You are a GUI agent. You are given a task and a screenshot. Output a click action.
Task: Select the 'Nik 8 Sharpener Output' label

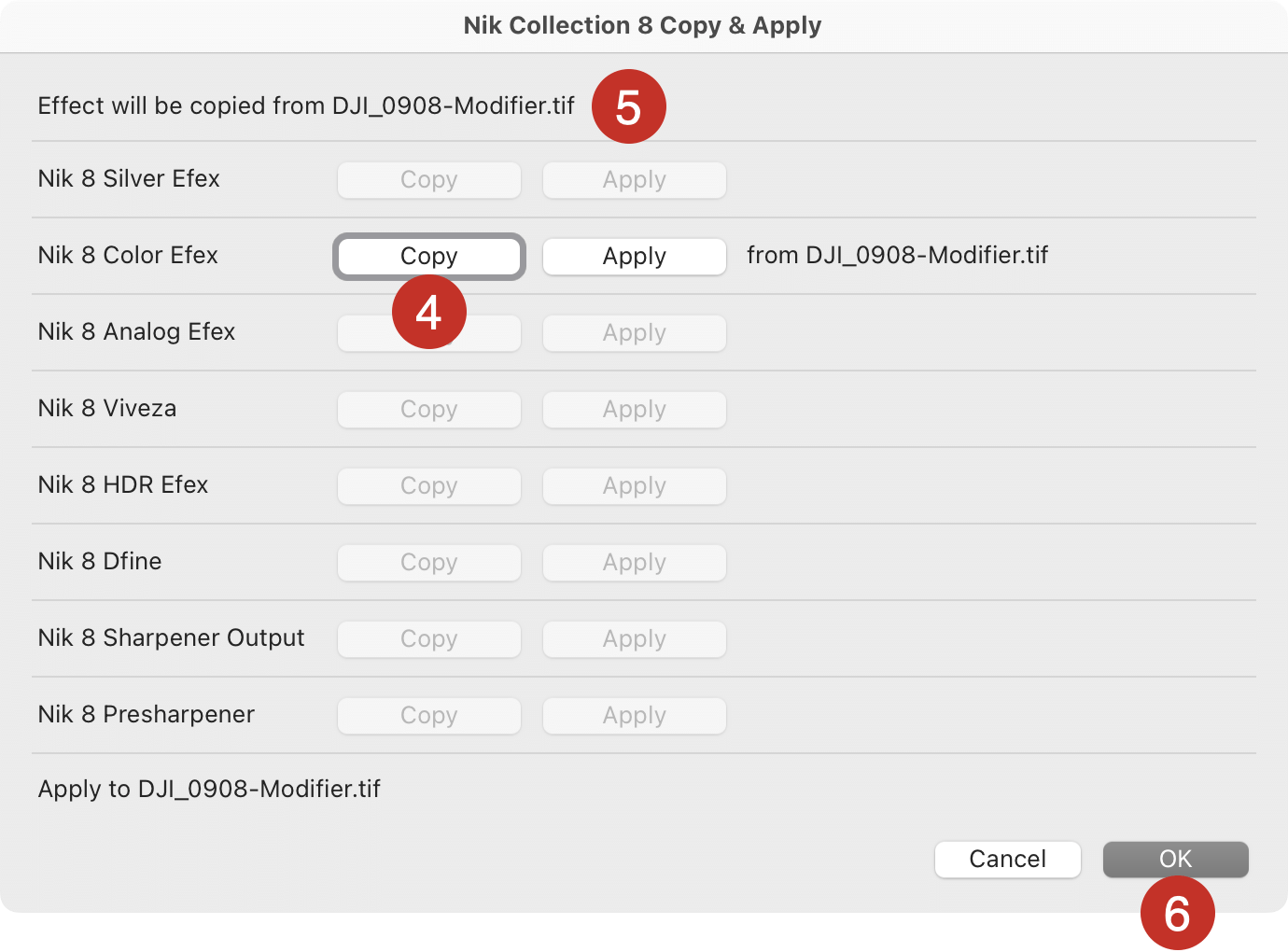(171, 637)
